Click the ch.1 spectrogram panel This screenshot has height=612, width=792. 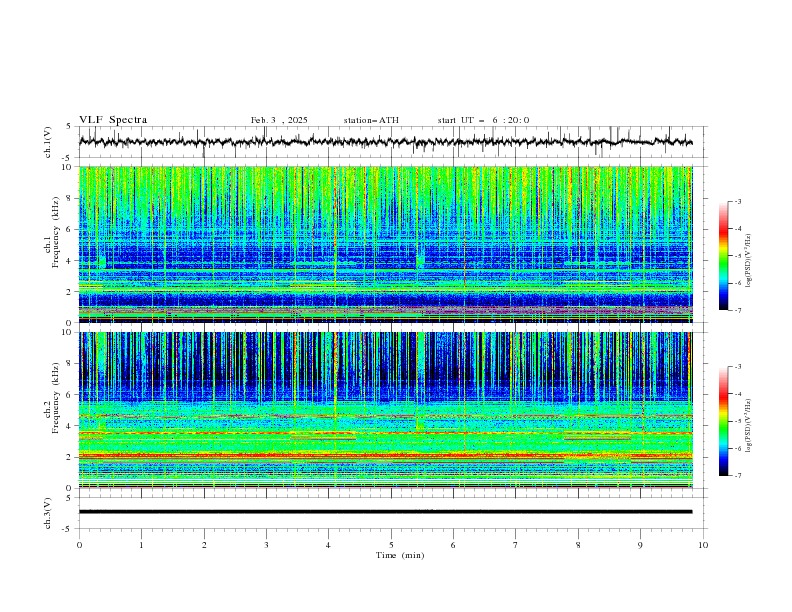pos(385,244)
